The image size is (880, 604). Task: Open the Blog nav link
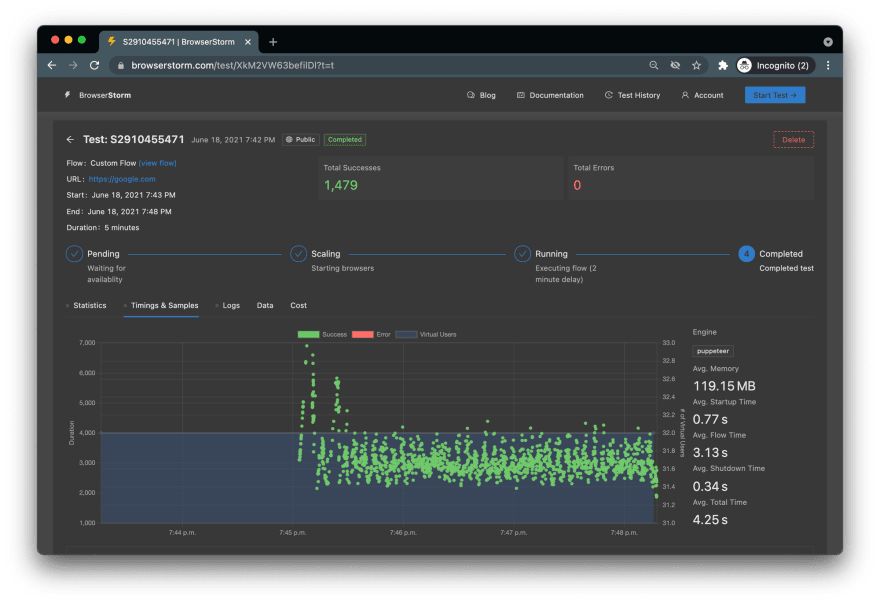(x=482, y=95)
